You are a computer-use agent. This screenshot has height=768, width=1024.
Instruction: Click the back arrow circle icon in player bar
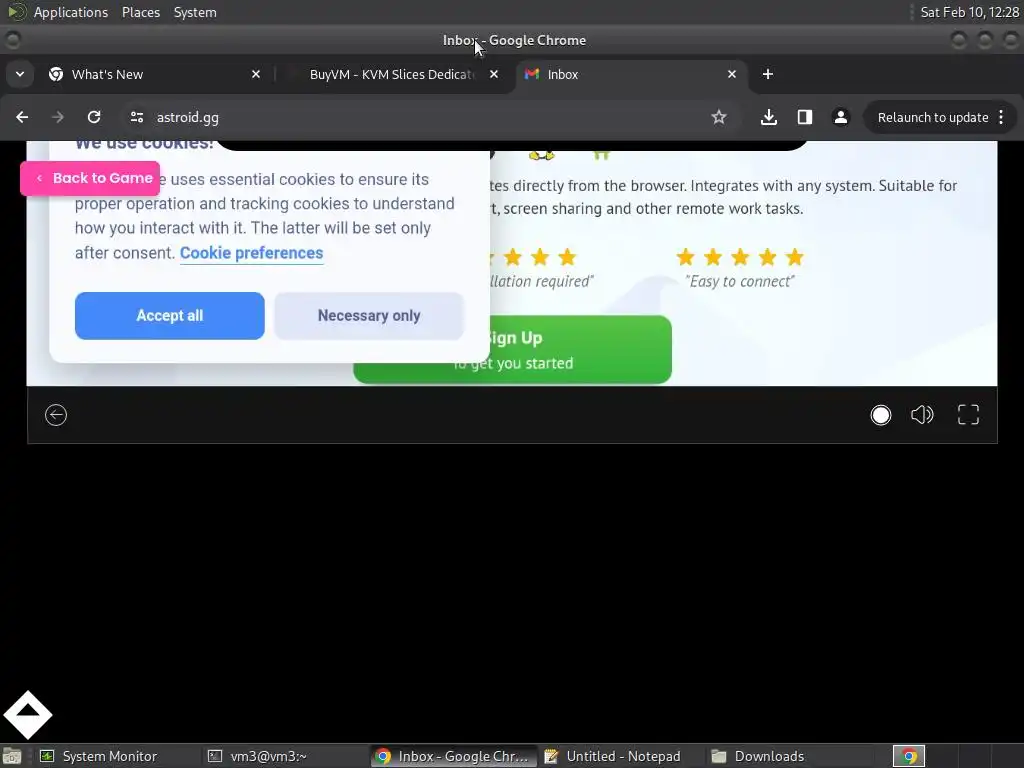tap(56, 415)
